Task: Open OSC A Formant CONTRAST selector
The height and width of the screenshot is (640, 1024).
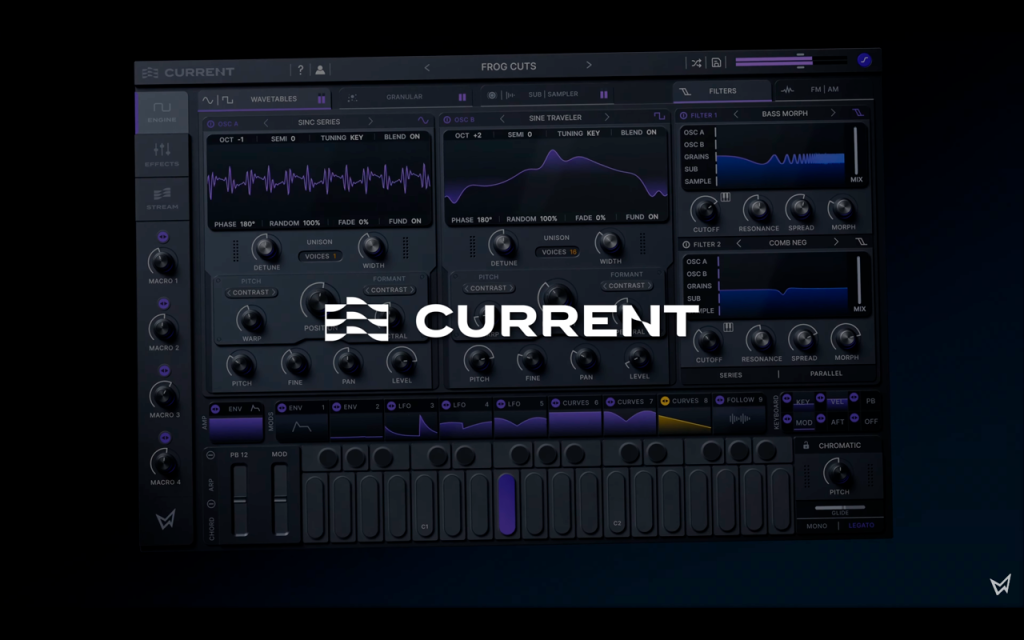Action: (x=389, y=289)
